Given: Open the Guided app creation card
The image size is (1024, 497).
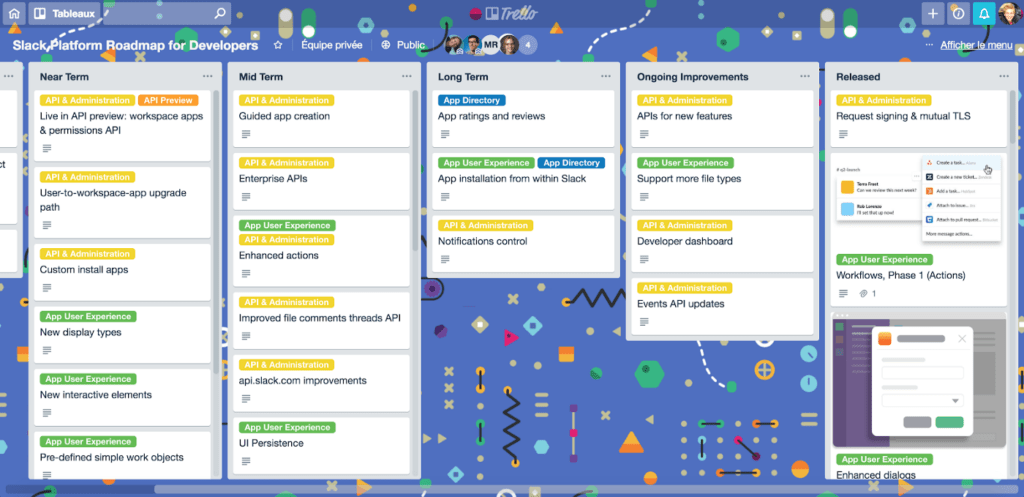Looking at the screenshot, I should (321, 118).
